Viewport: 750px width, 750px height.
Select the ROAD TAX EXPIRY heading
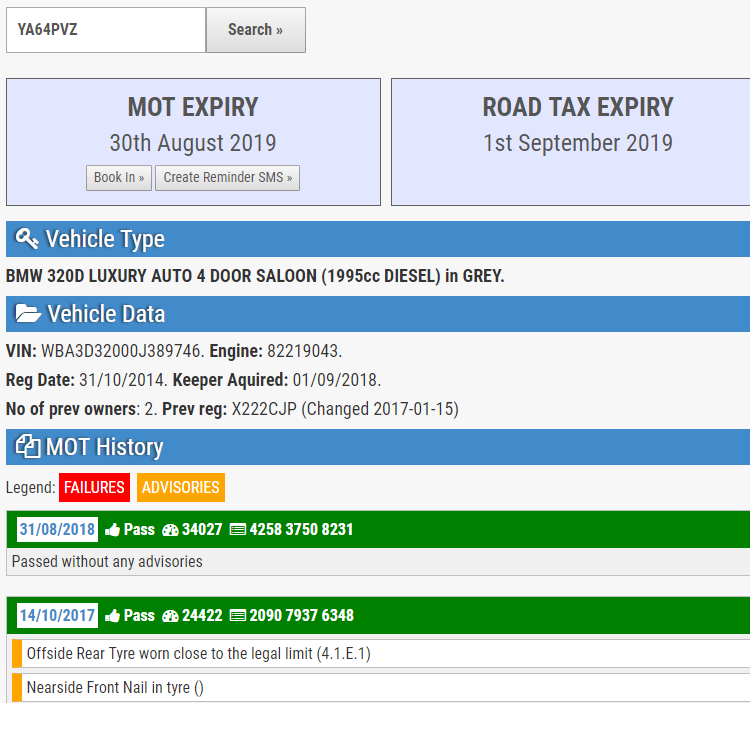[578, 107]
